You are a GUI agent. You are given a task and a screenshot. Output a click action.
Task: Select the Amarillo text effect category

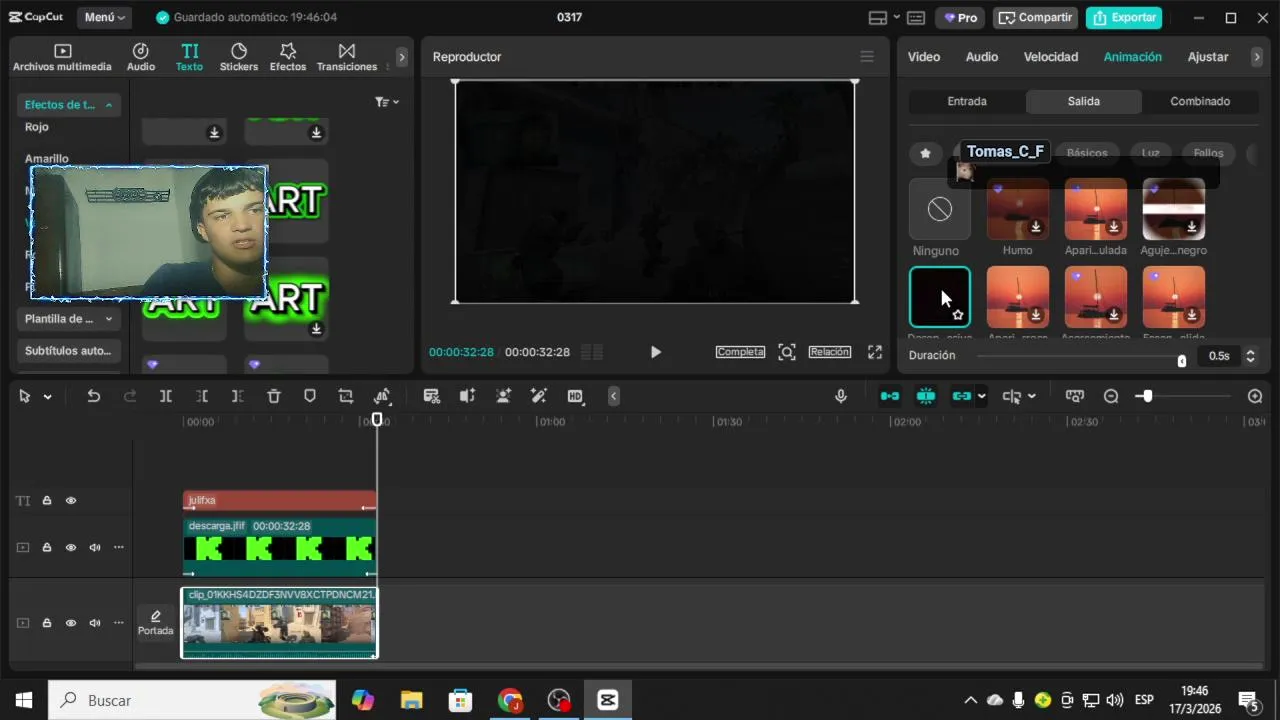click(x=47, y=159)
